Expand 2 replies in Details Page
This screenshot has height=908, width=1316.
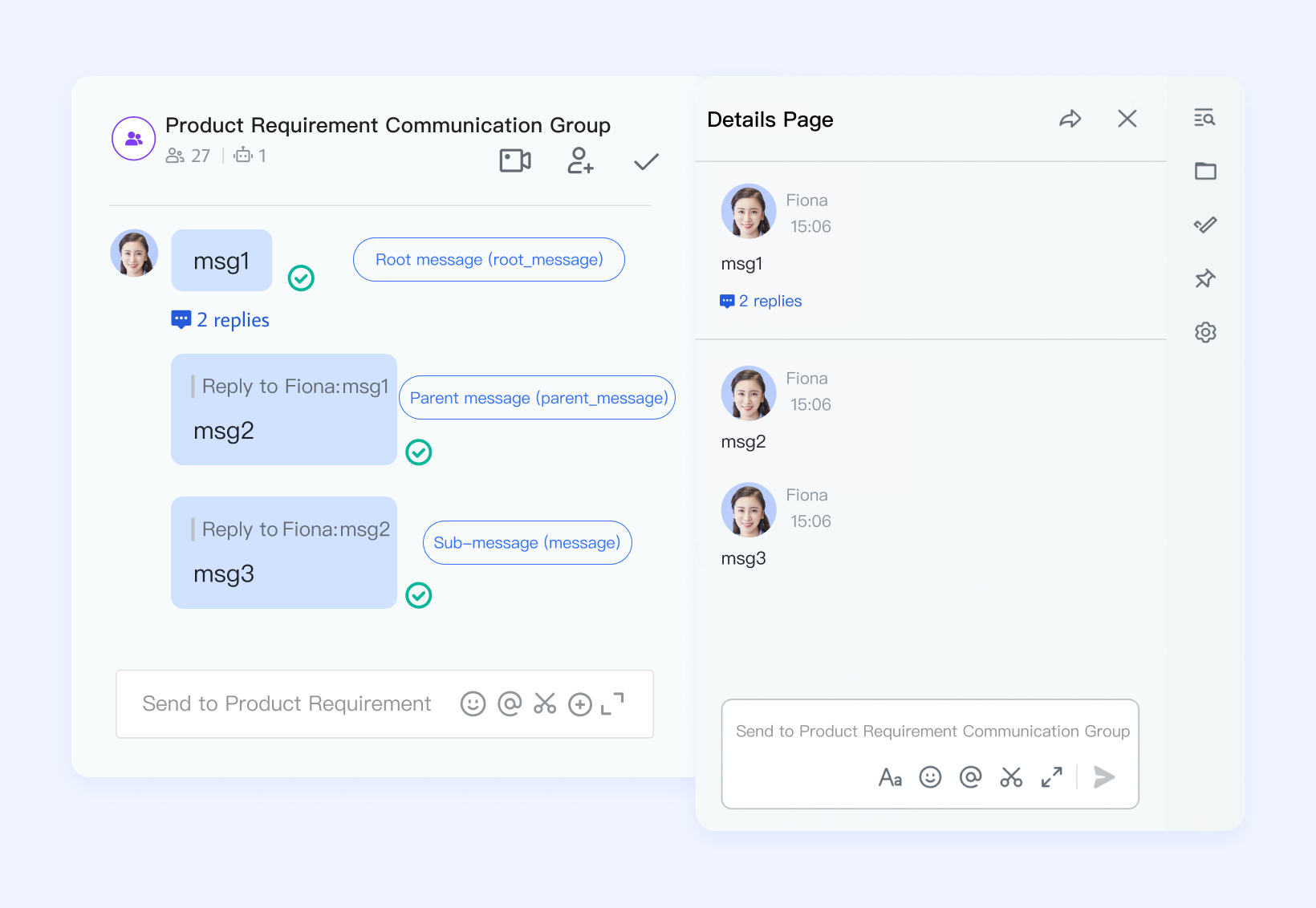(762, 302)
